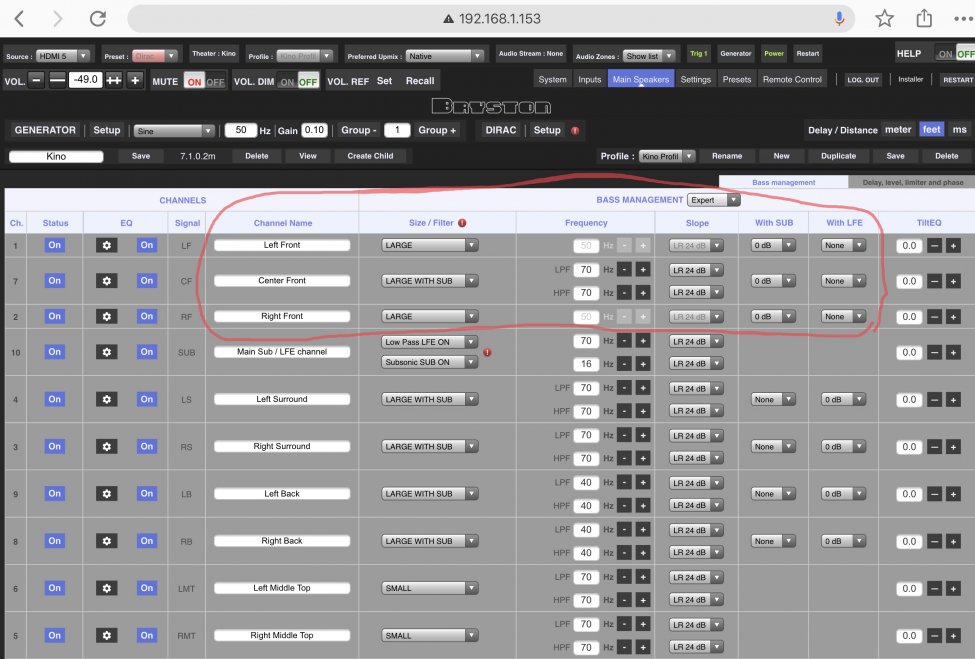Toggle the VOL. DIM switch
Viewport: 975px width, 659px height.
[298, 81]
